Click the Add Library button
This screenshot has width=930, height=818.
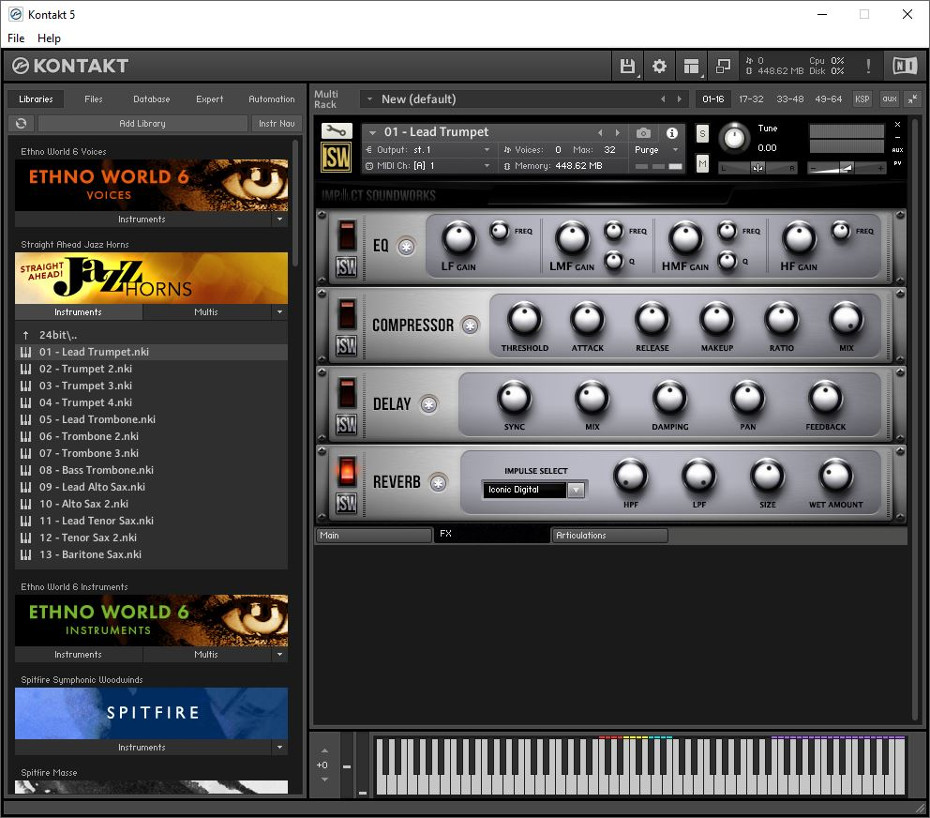click(x=142, y=123)
